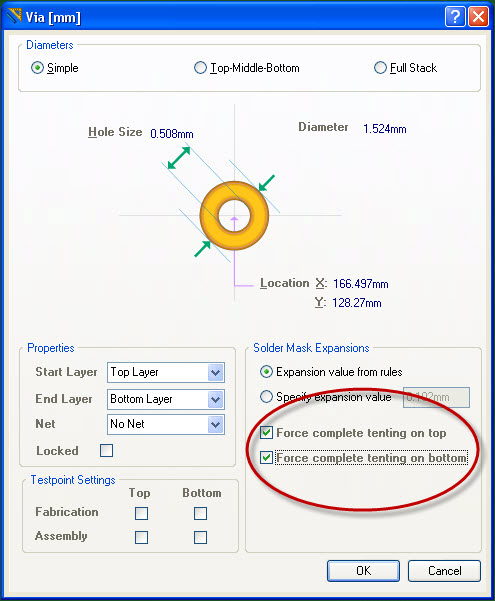Click the OK button
Image resolution: width=495 pixels, height=601 pixels.
[363, 571]
